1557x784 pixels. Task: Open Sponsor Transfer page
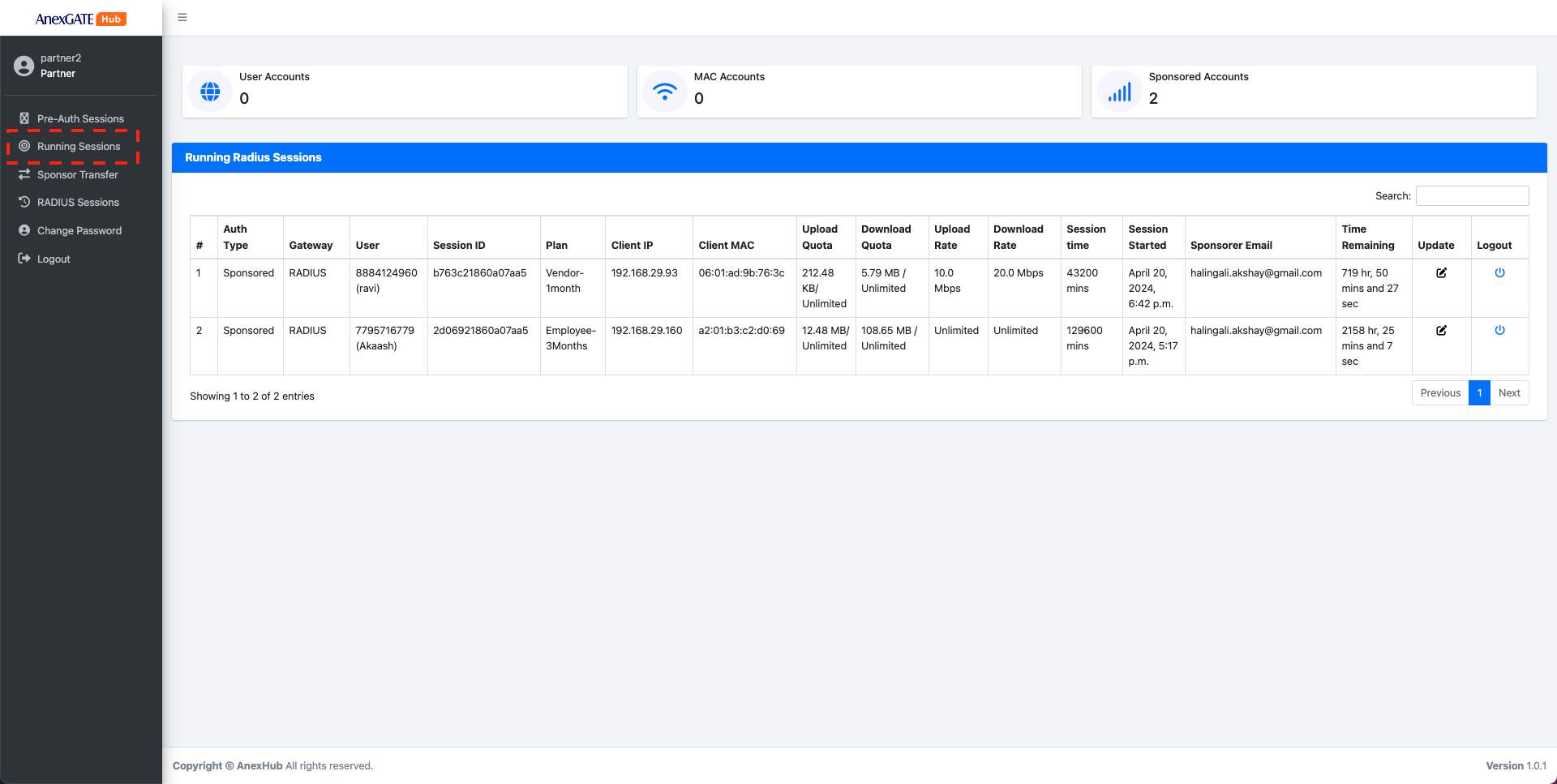point(77,175)
